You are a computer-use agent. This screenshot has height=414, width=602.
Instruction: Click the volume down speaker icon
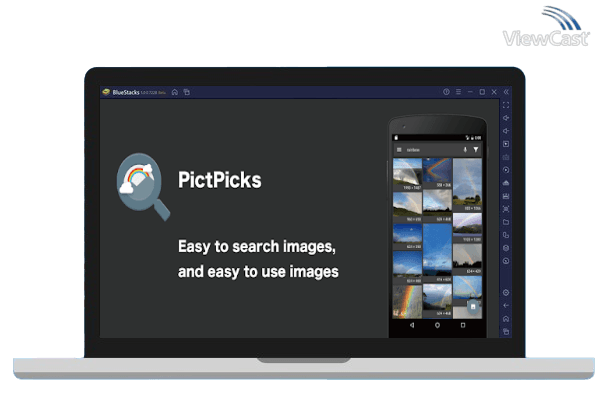506,131
